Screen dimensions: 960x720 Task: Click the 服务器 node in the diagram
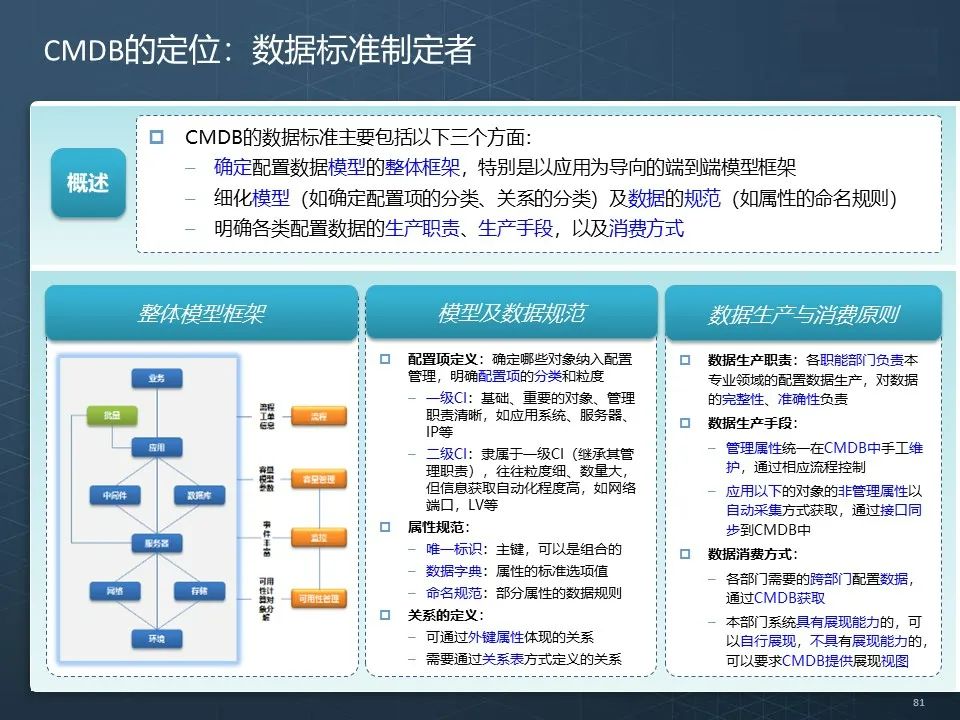(x=157, y=543)
